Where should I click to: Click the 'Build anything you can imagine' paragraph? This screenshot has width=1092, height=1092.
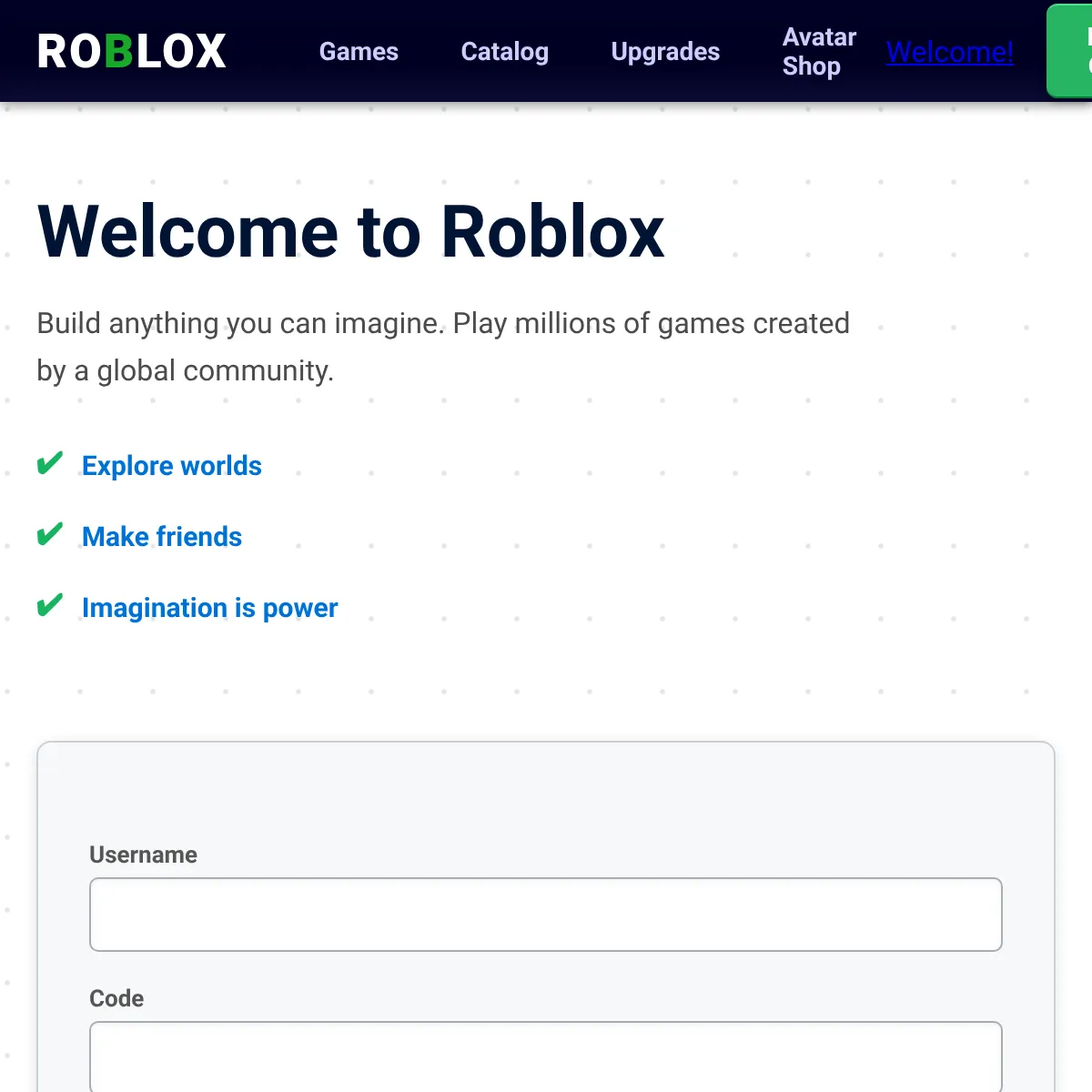tap(443, 347)
